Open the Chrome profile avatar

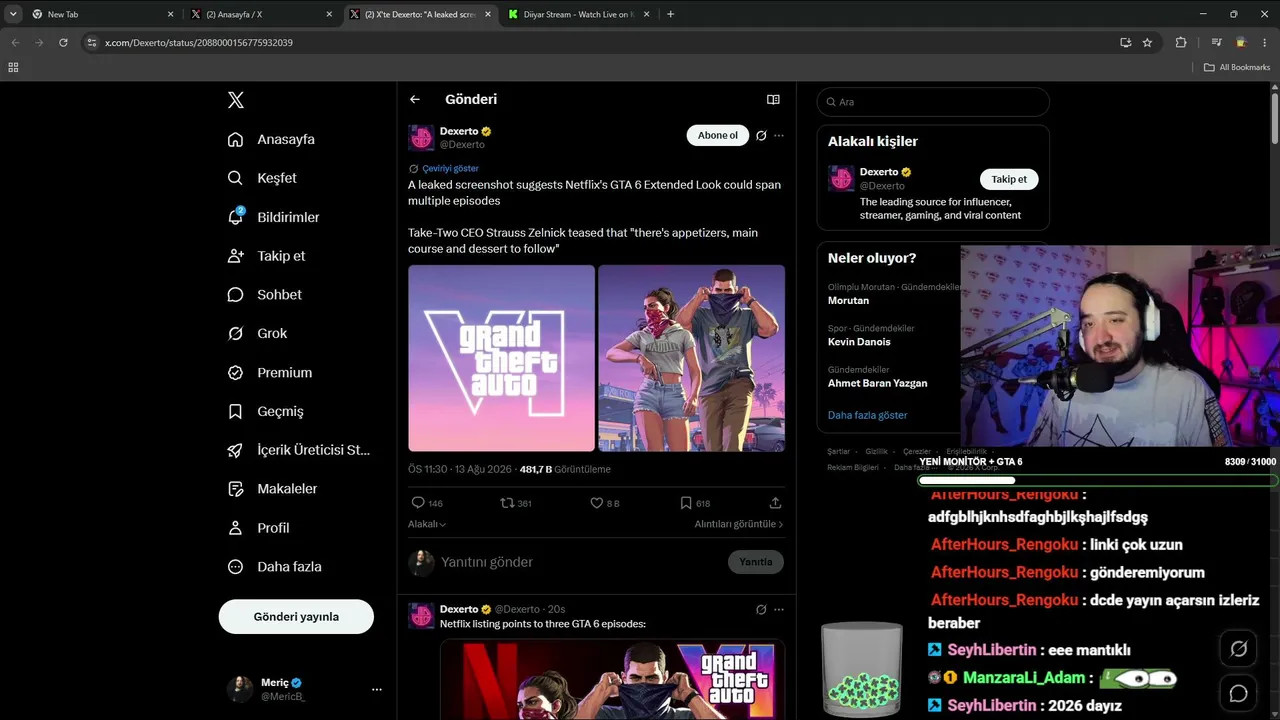1241,43
